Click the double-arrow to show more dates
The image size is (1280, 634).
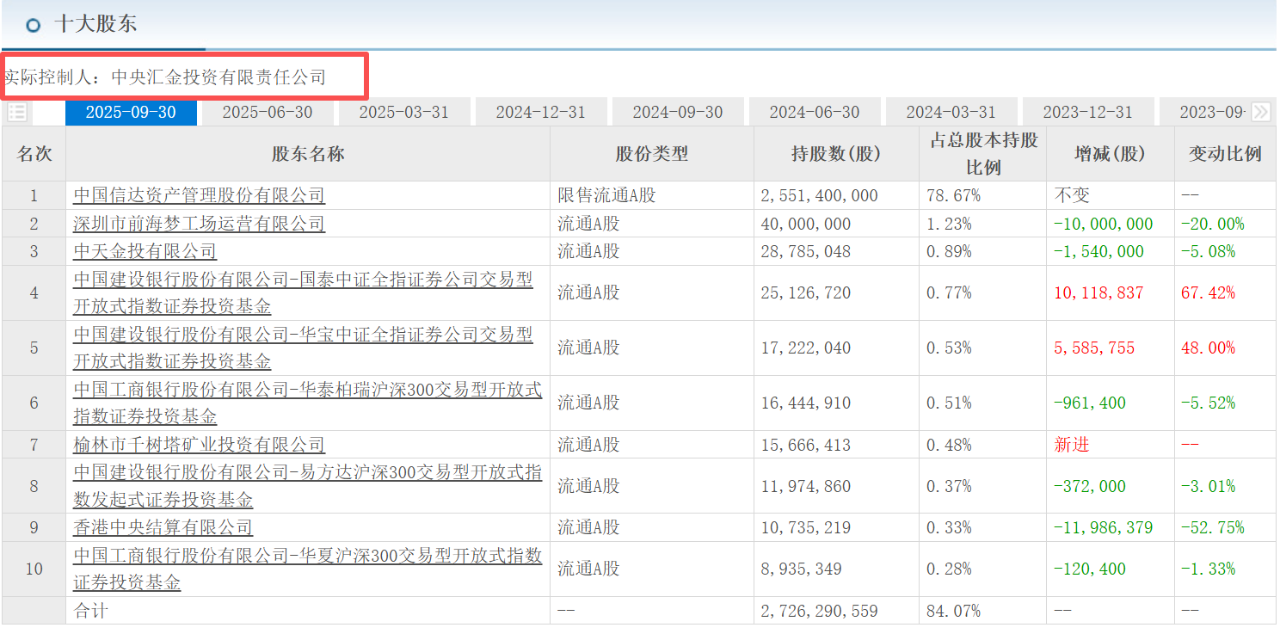coord(1260,112)
